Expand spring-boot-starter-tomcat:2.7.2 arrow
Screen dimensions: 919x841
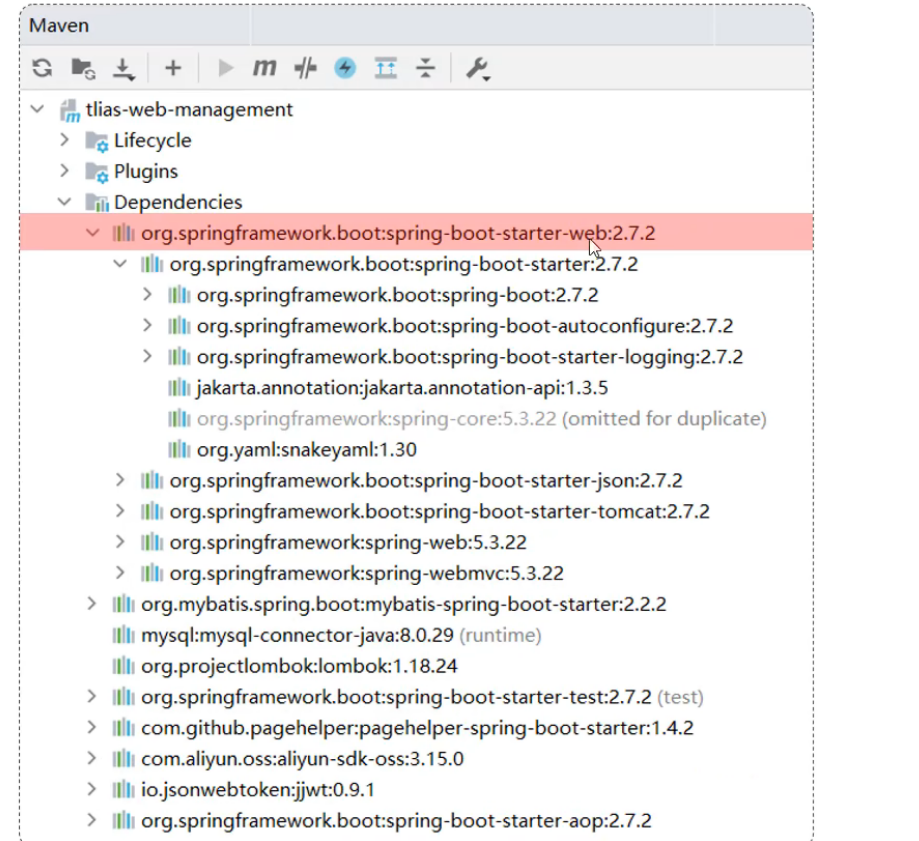tap(120, 511)
